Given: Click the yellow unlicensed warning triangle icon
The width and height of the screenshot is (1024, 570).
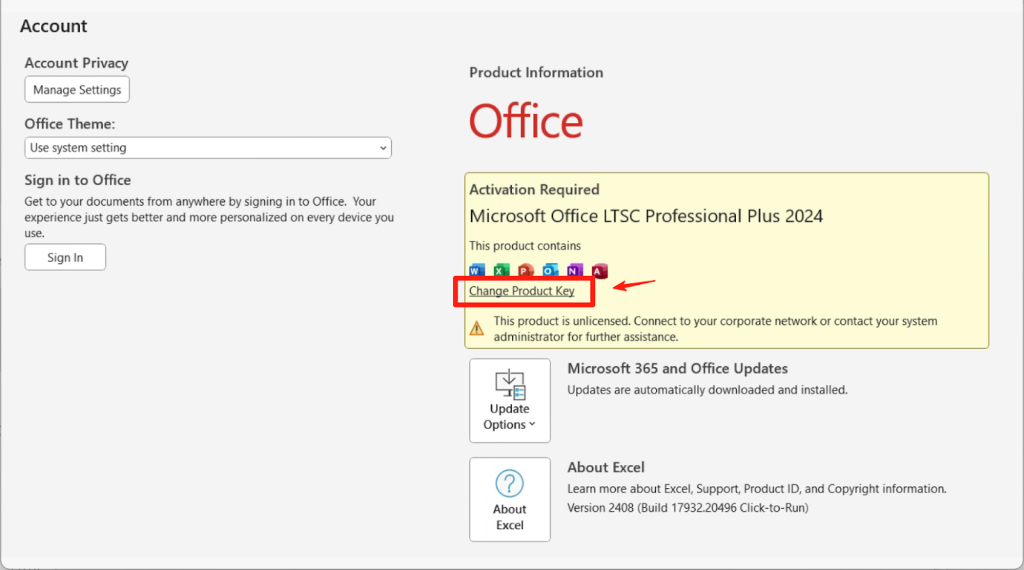Looking at the screenshot, I should 477,327.
